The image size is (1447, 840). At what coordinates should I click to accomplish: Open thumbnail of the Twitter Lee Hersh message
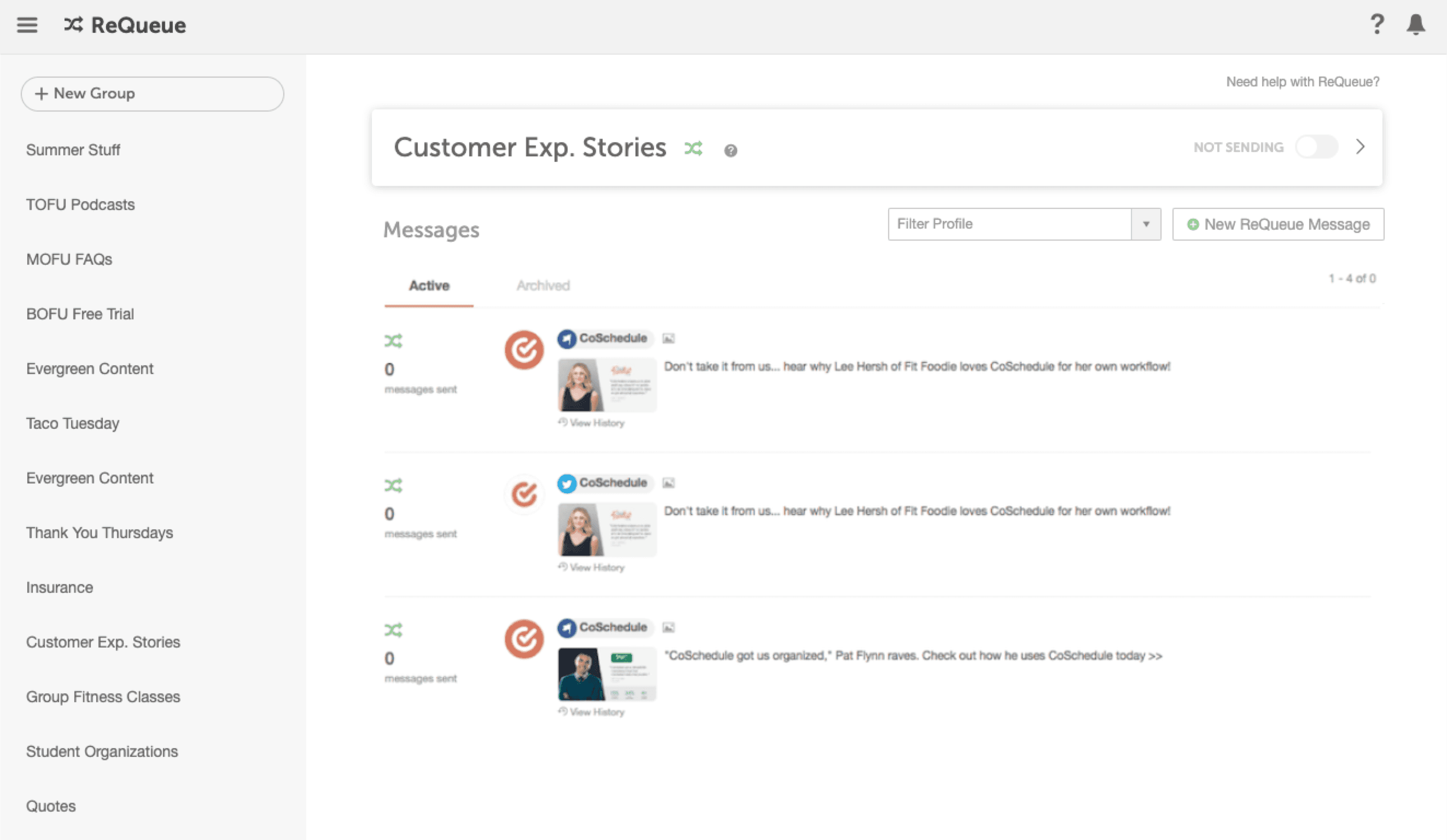pyautogui.click(x=607, y=529)
